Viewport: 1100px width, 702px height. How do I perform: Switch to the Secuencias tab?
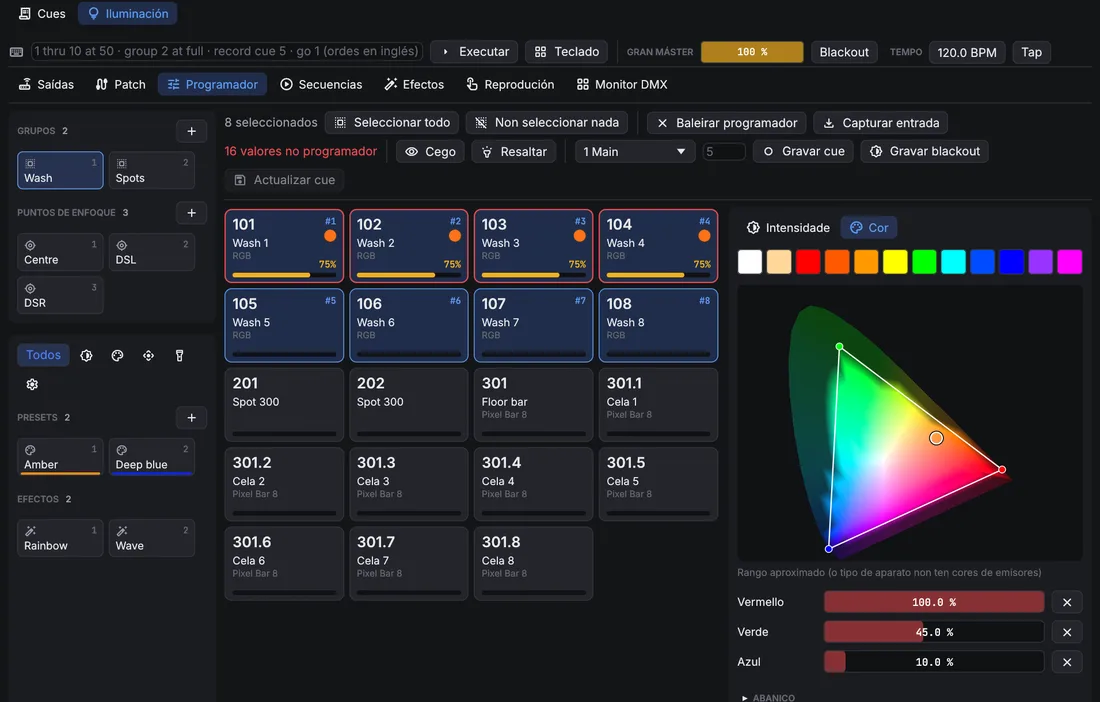pyautogui.click(x=321, y=84)
